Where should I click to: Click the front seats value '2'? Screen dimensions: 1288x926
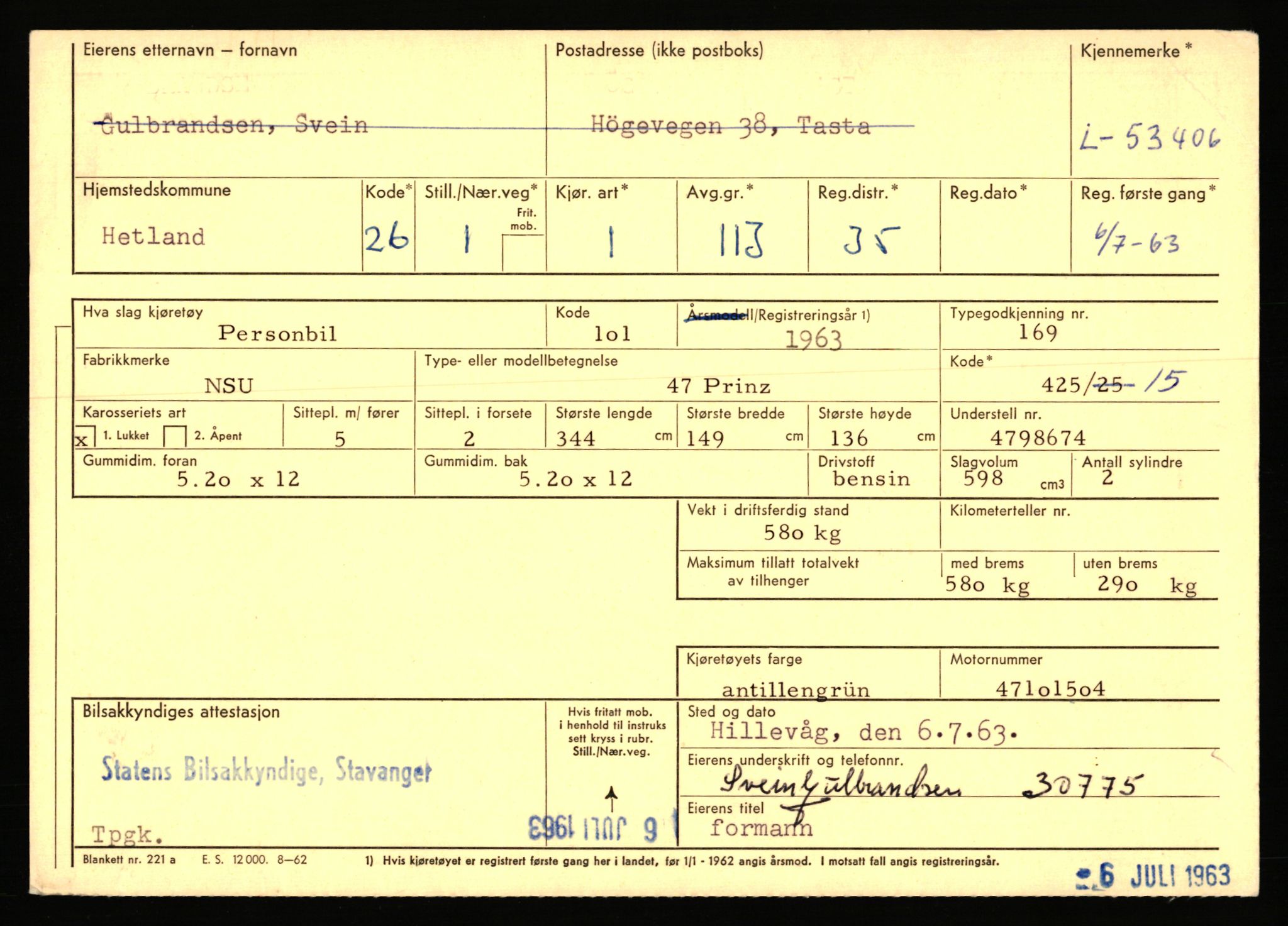pyautogui.click(x=469, y=438)
